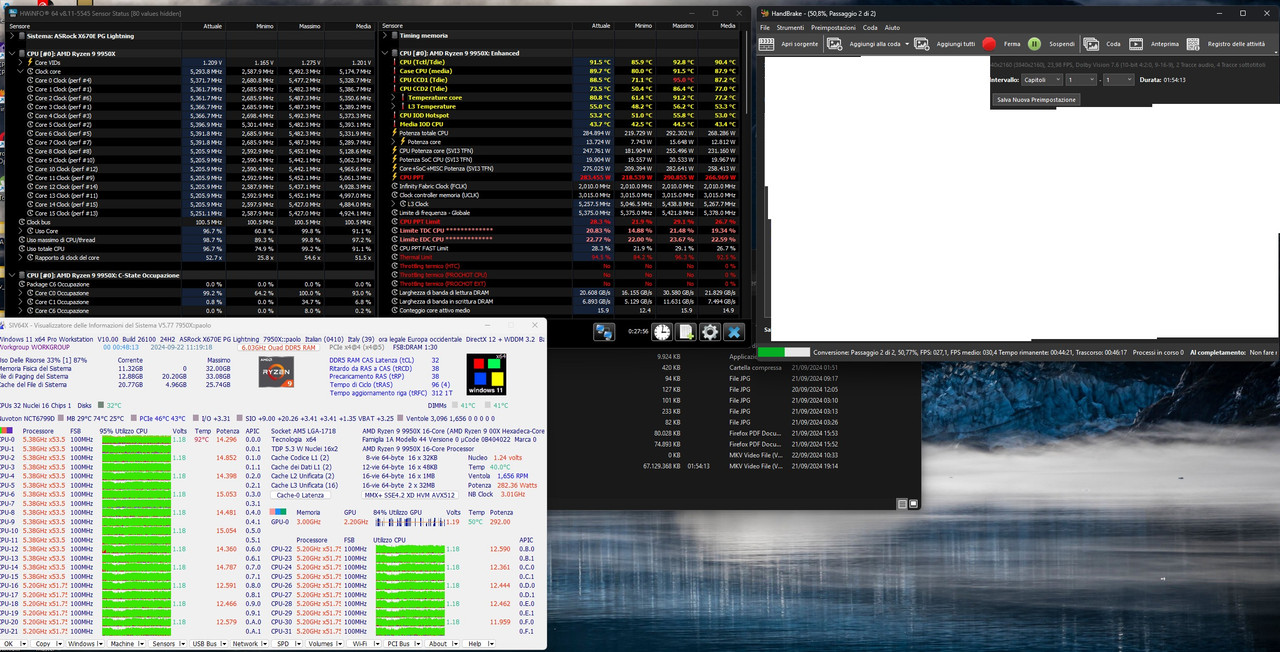This screenshot has width=1280, height=652.
Task: Click GPU-0 utilization bar in SIV
Action: tap(408, 521)
